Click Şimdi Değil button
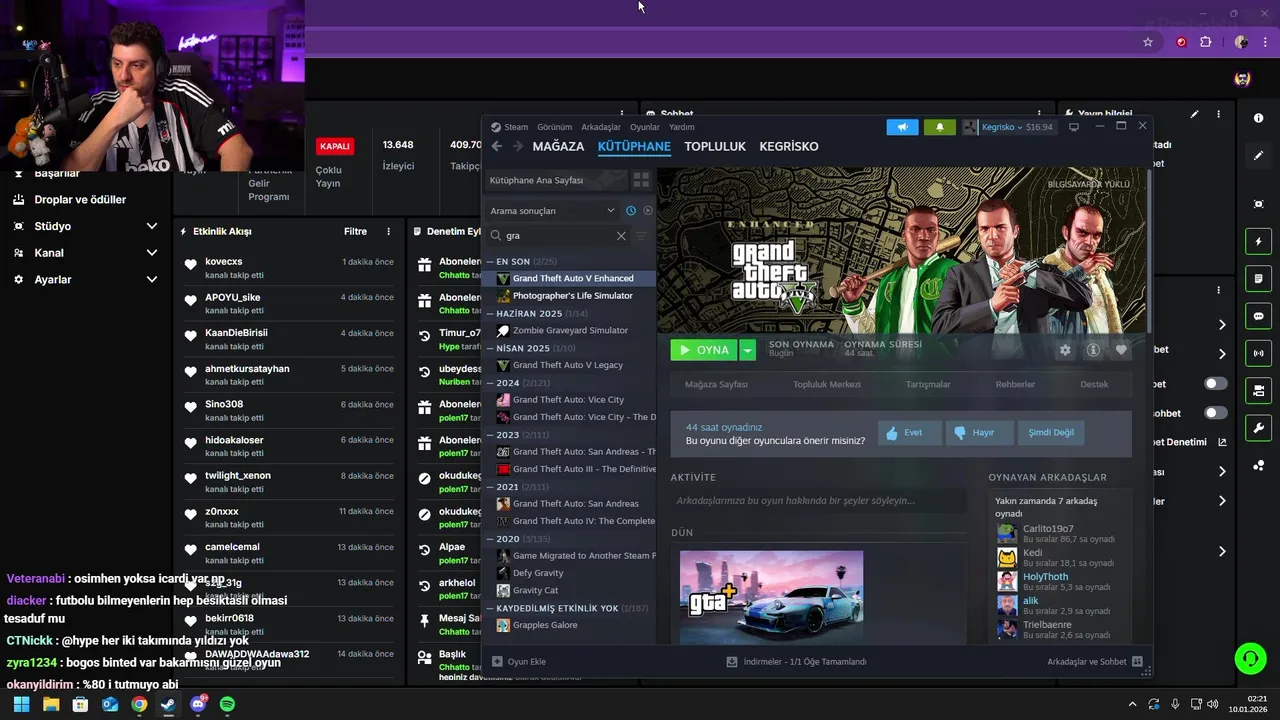 point(1051,433)
